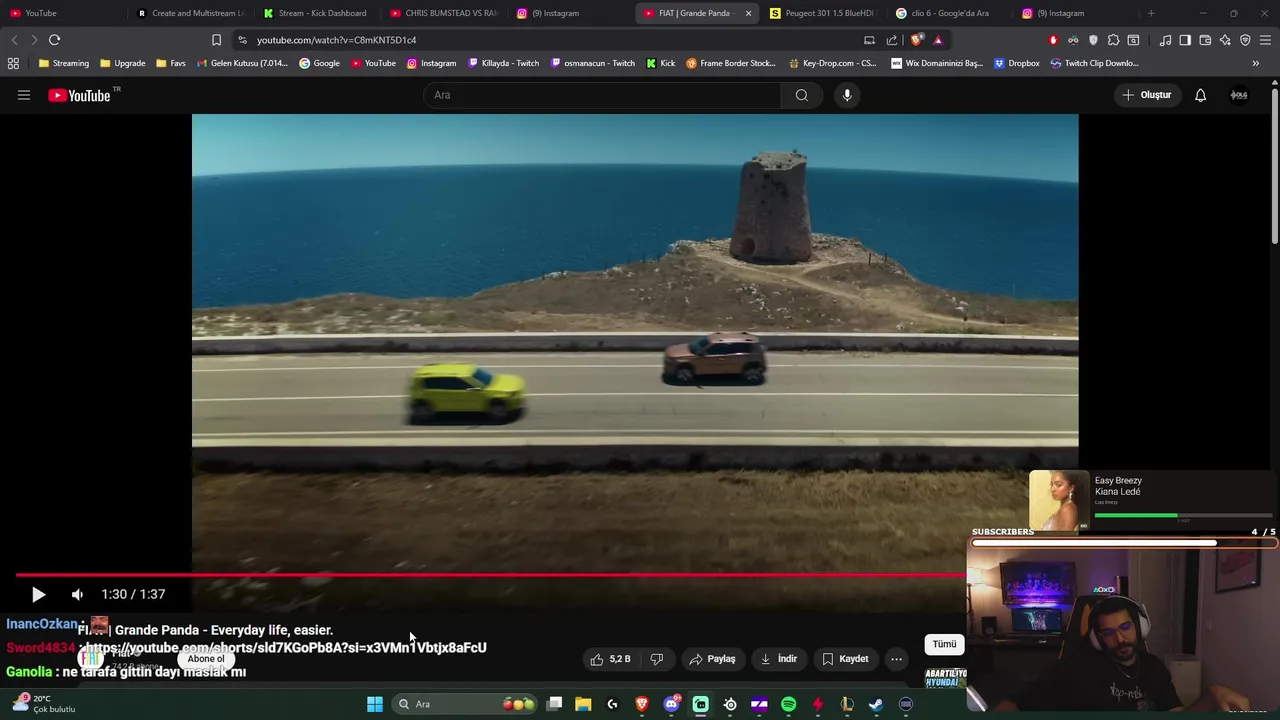Click the search magnifier button
The height and width of the screenshot is (720, 1280).
(x=802, y=95)
